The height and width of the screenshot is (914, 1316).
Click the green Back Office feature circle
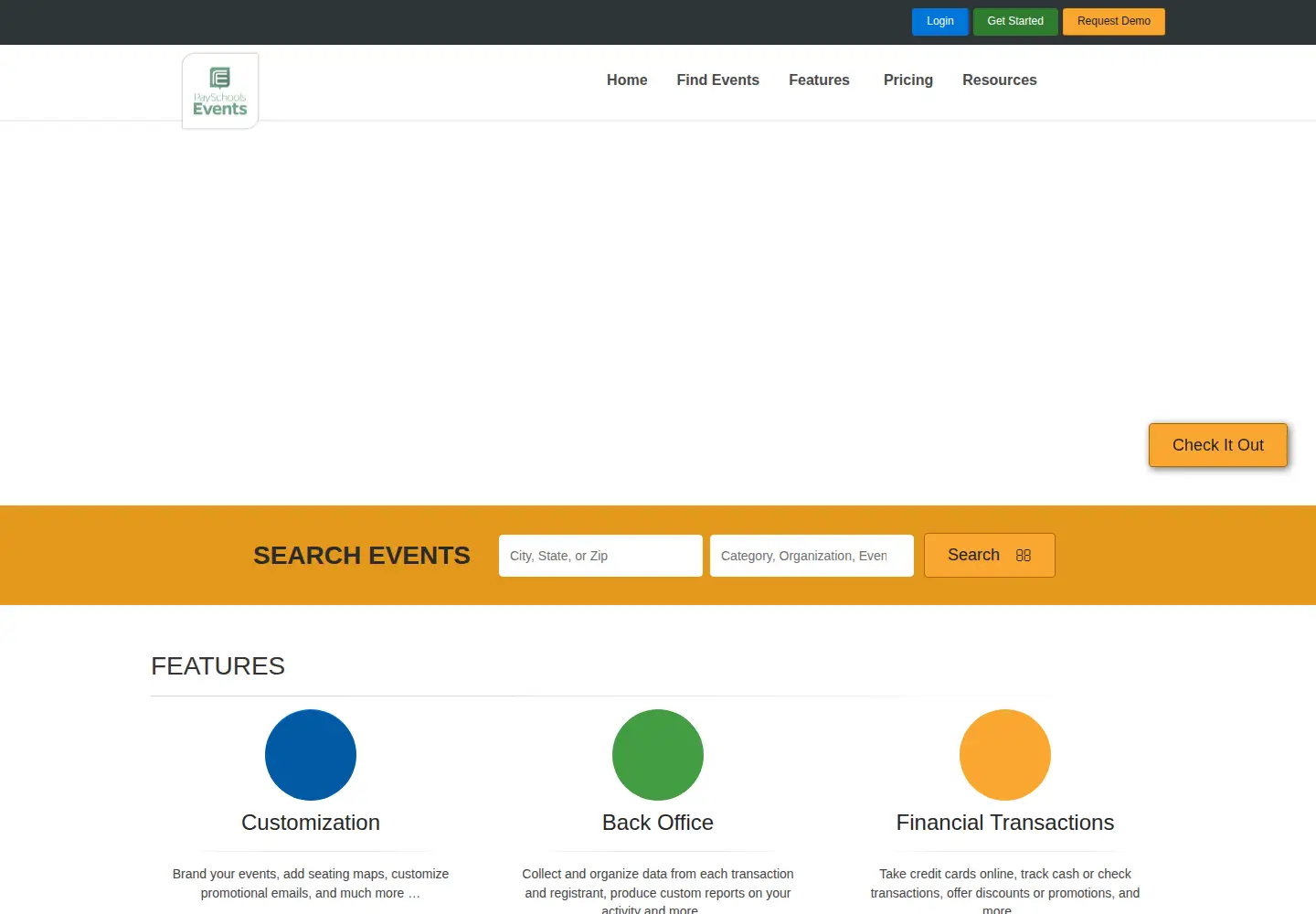click(658, 755)
